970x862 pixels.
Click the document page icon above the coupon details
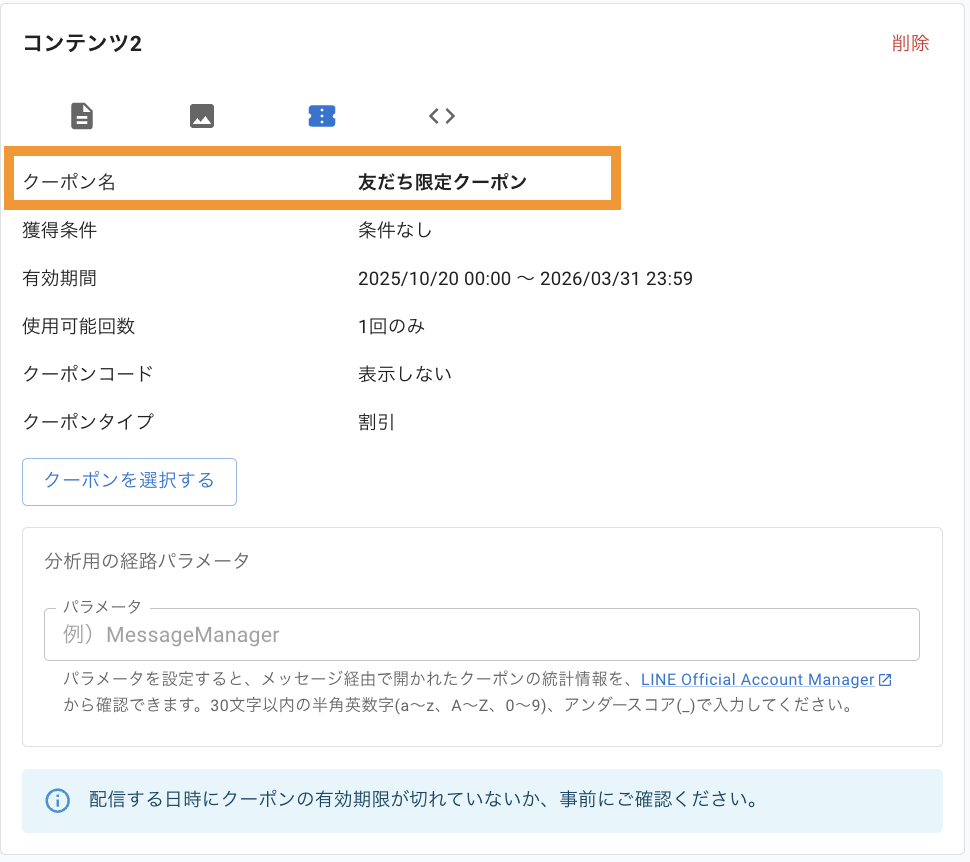(x=81, y=115)
